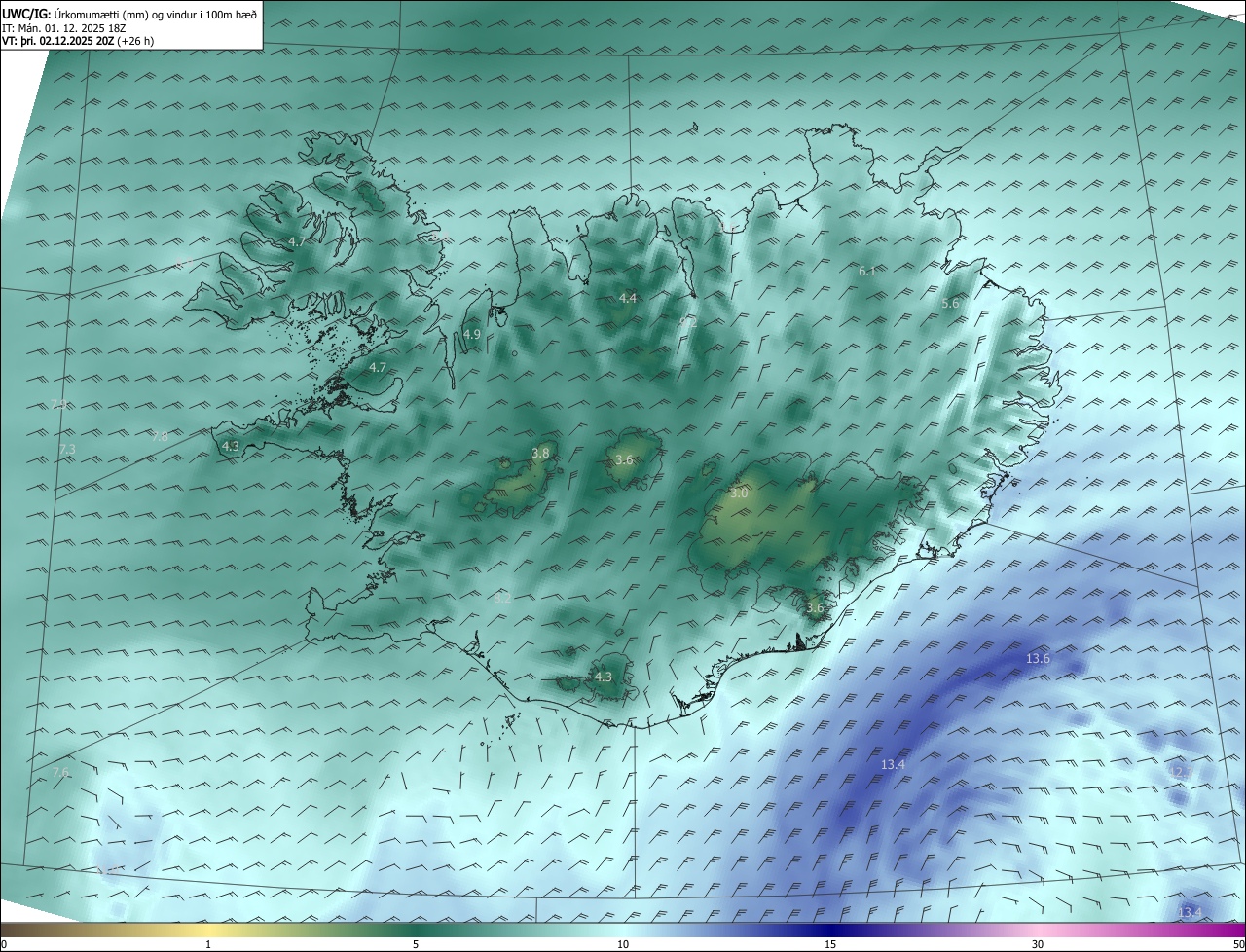This screenshot has width=1246, height=952.
Task: Click the colorbar tick label 30
Action: [x=1038, y=944]
